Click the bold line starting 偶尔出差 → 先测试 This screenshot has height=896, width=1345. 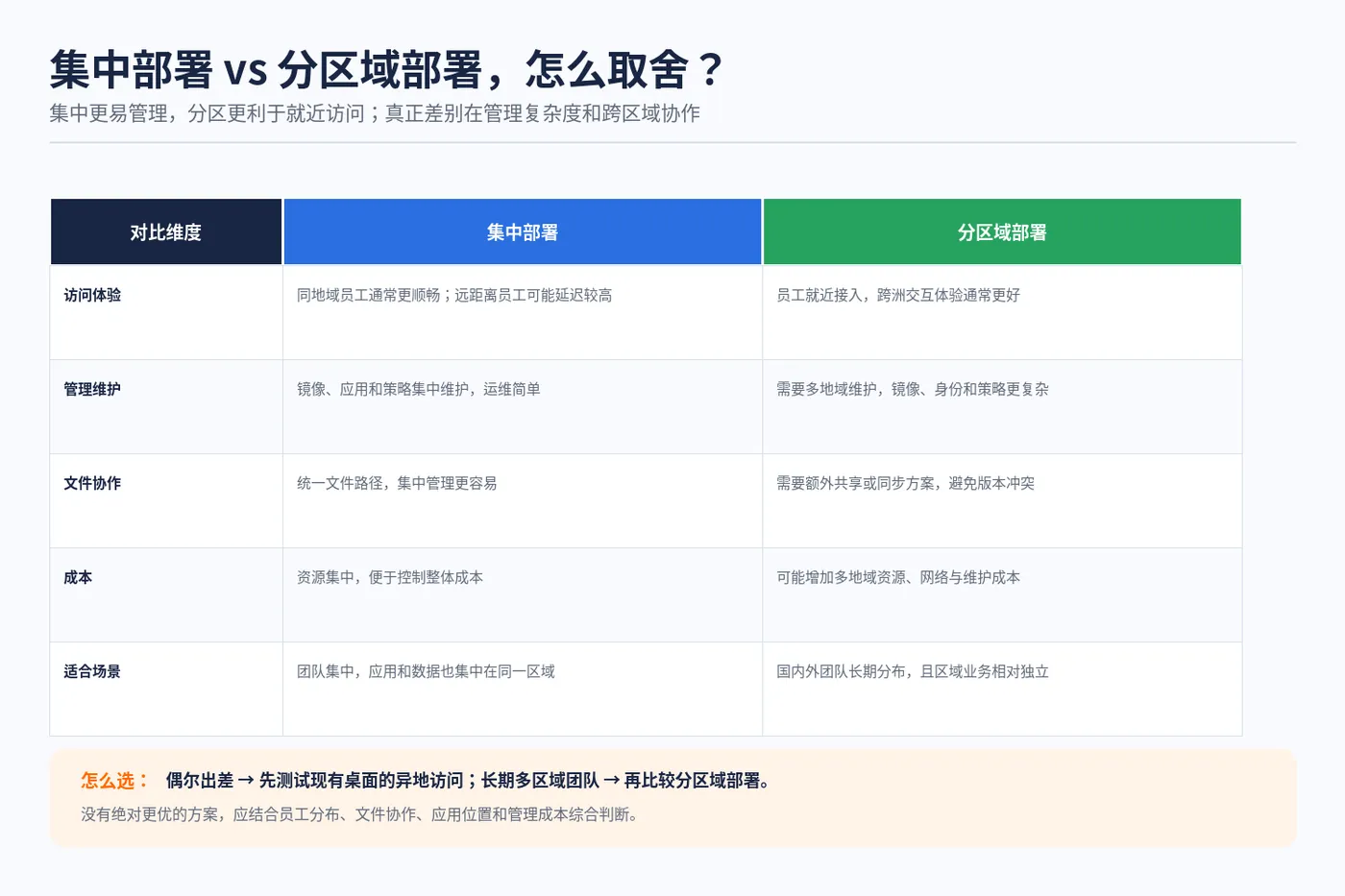(x=468, y=781)
